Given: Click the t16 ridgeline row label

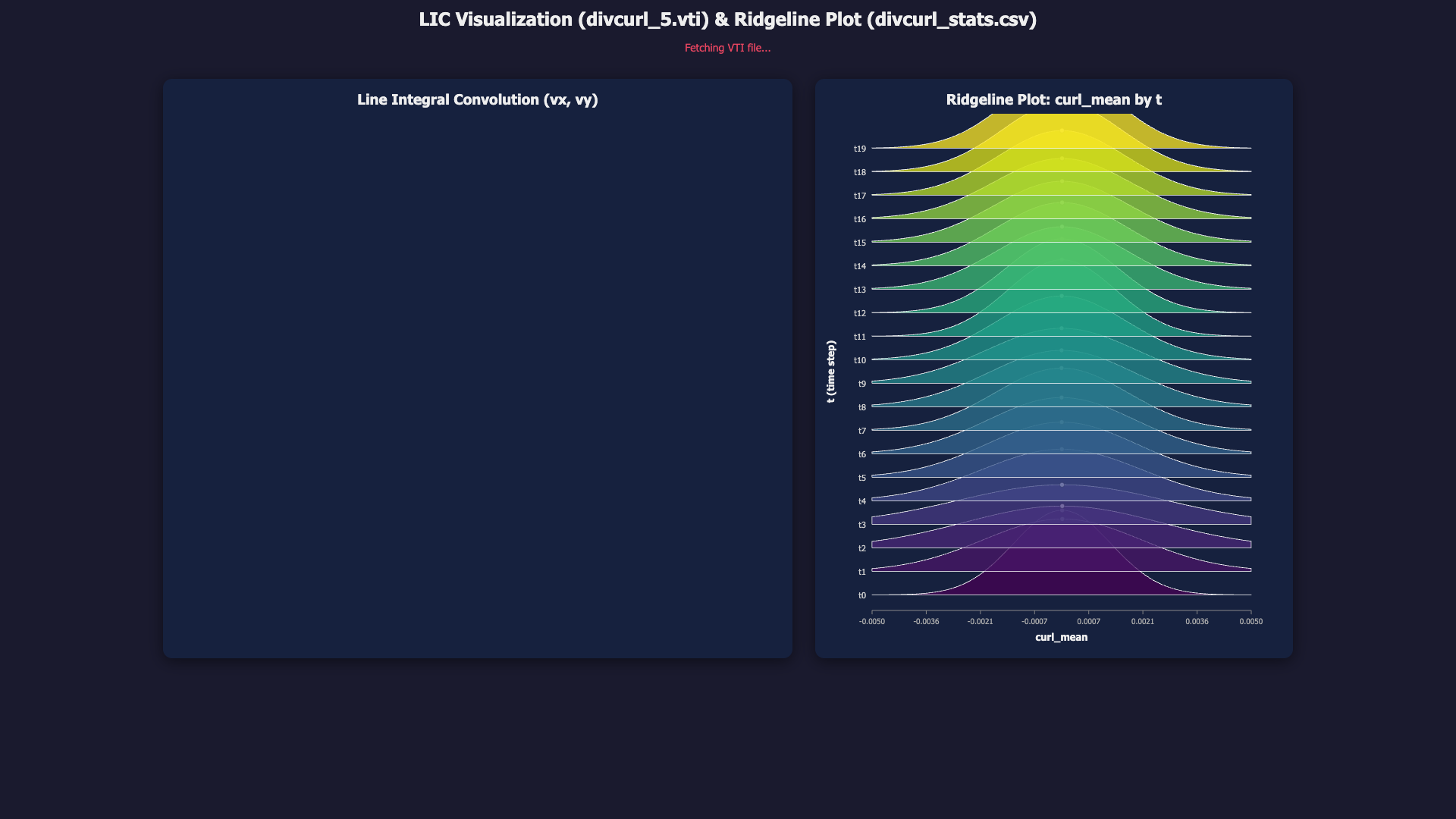Looking at the screenshot, I should tap(859, 219).
